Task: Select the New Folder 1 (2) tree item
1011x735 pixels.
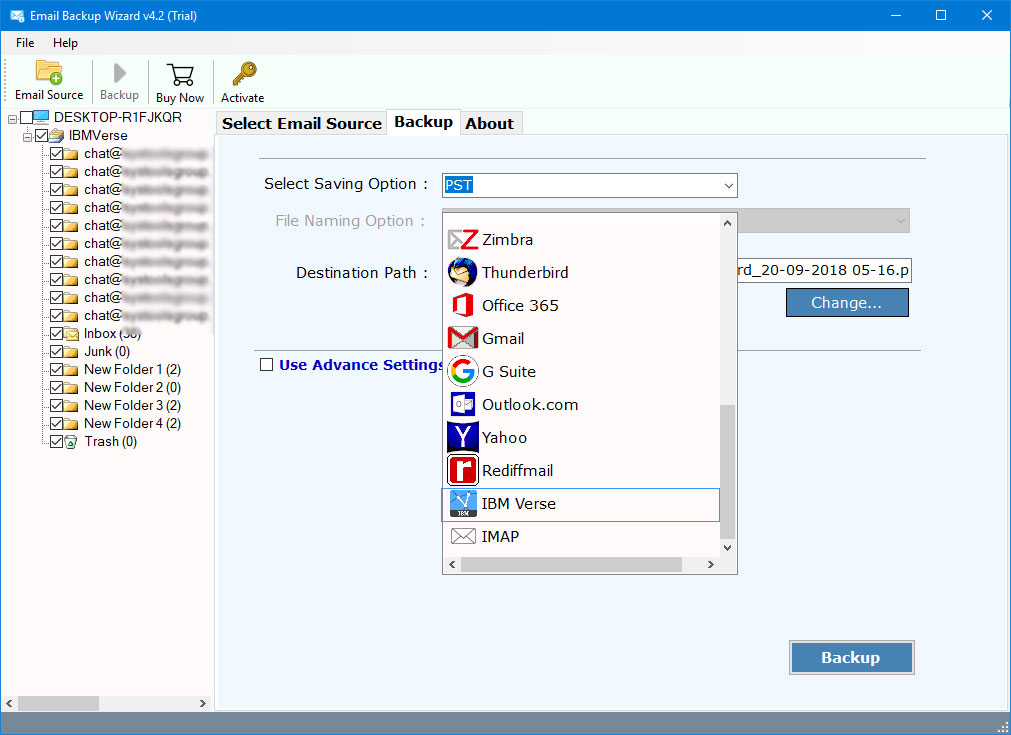Action: (x=132, y=370)
